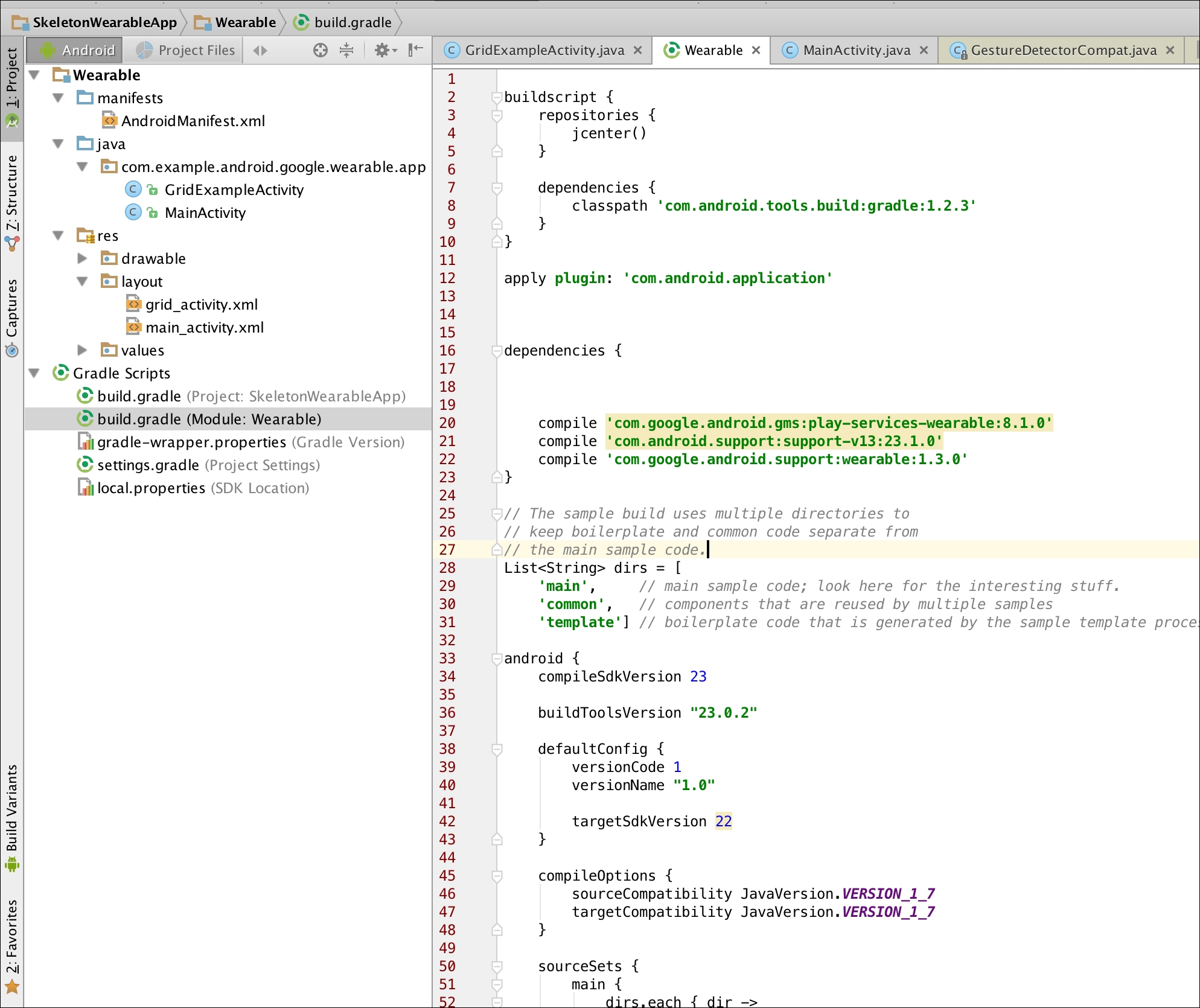
Task: Collapse com.example.android.google.wearable.app package
Action: 82,167
